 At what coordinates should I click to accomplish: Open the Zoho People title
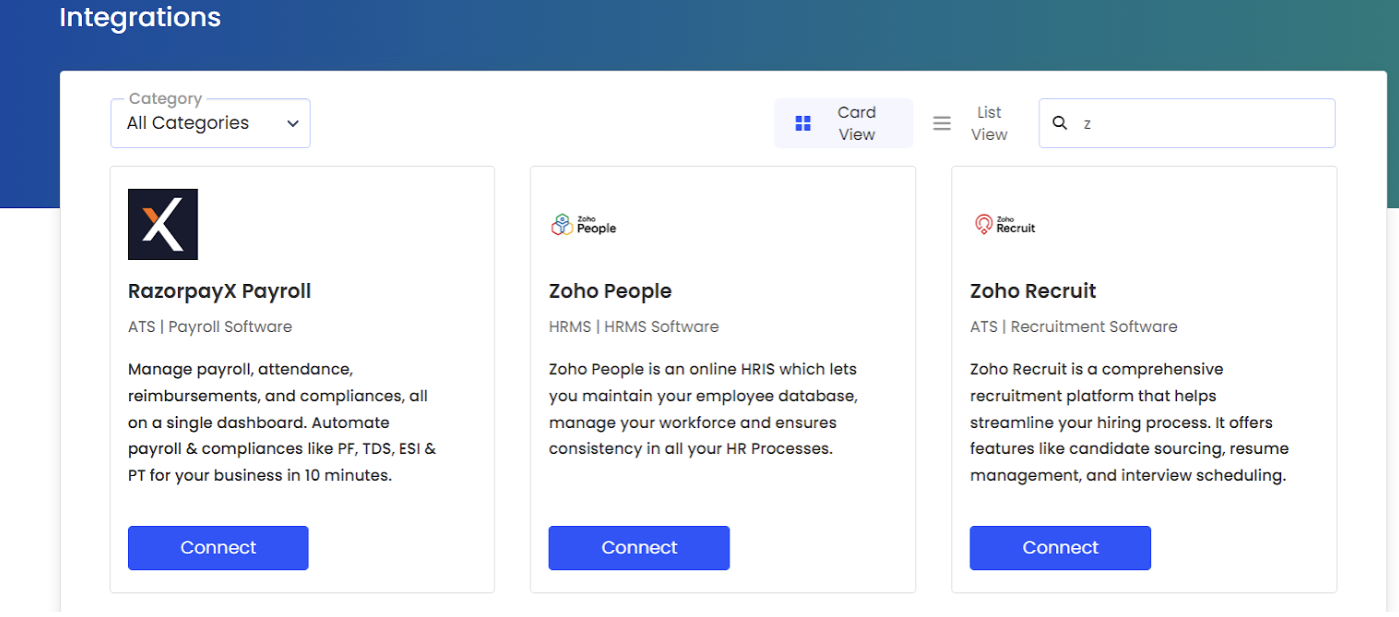[x=610, y=291]
